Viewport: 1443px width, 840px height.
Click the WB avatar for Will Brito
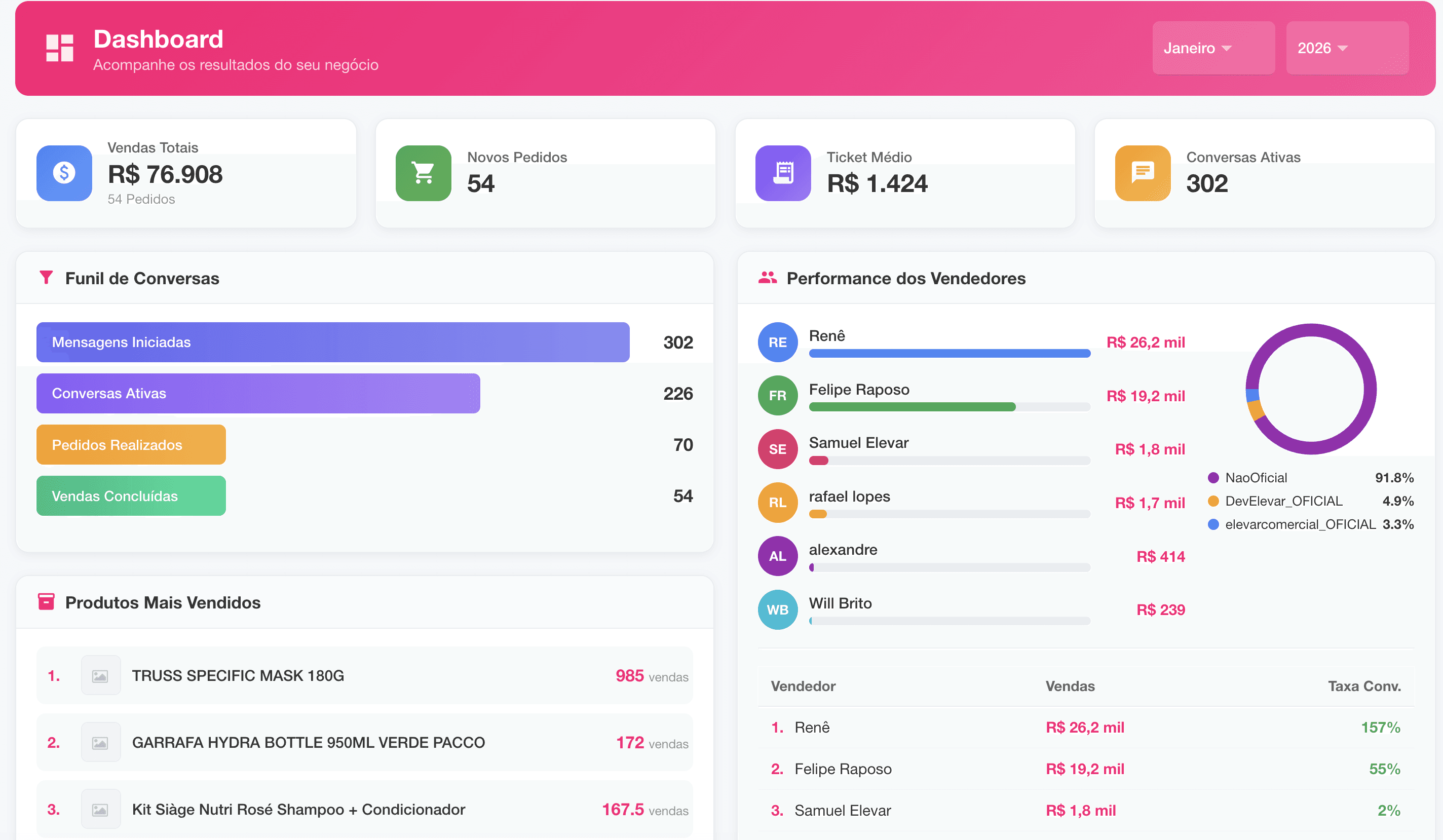(x=778, y=610)
